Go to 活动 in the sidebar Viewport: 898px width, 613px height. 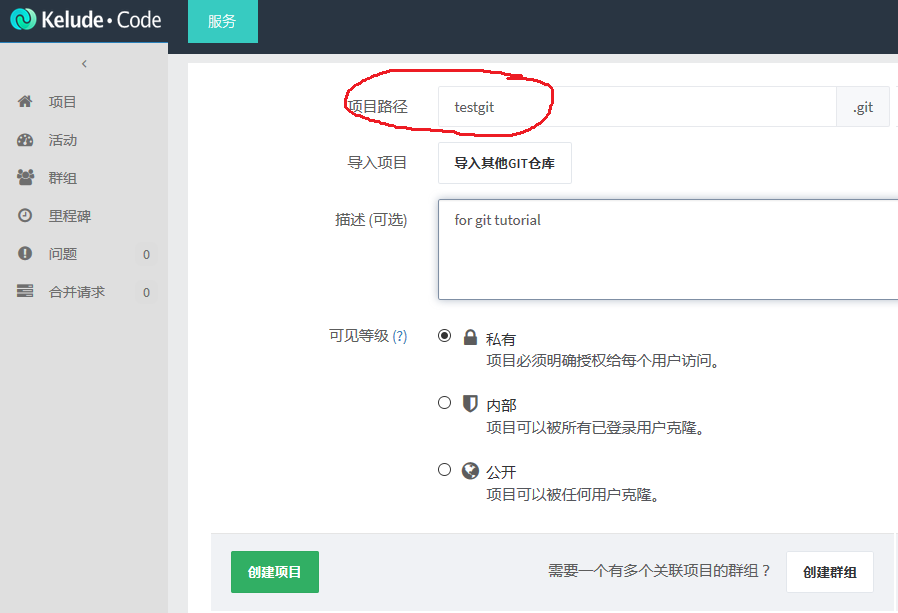pos(62,140)
